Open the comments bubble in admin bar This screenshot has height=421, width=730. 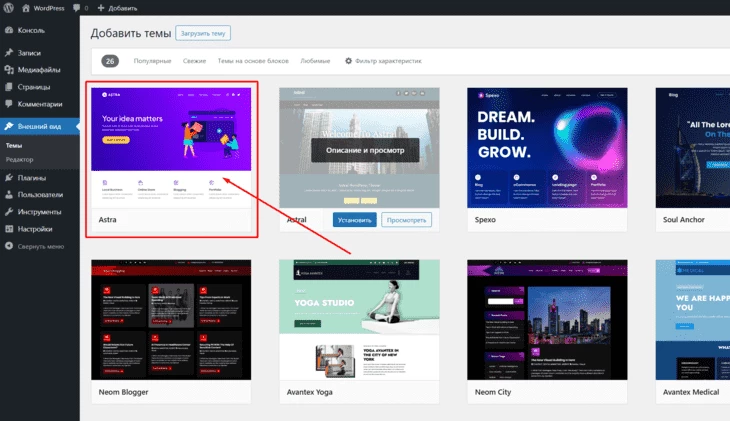[x=77, y=8]
